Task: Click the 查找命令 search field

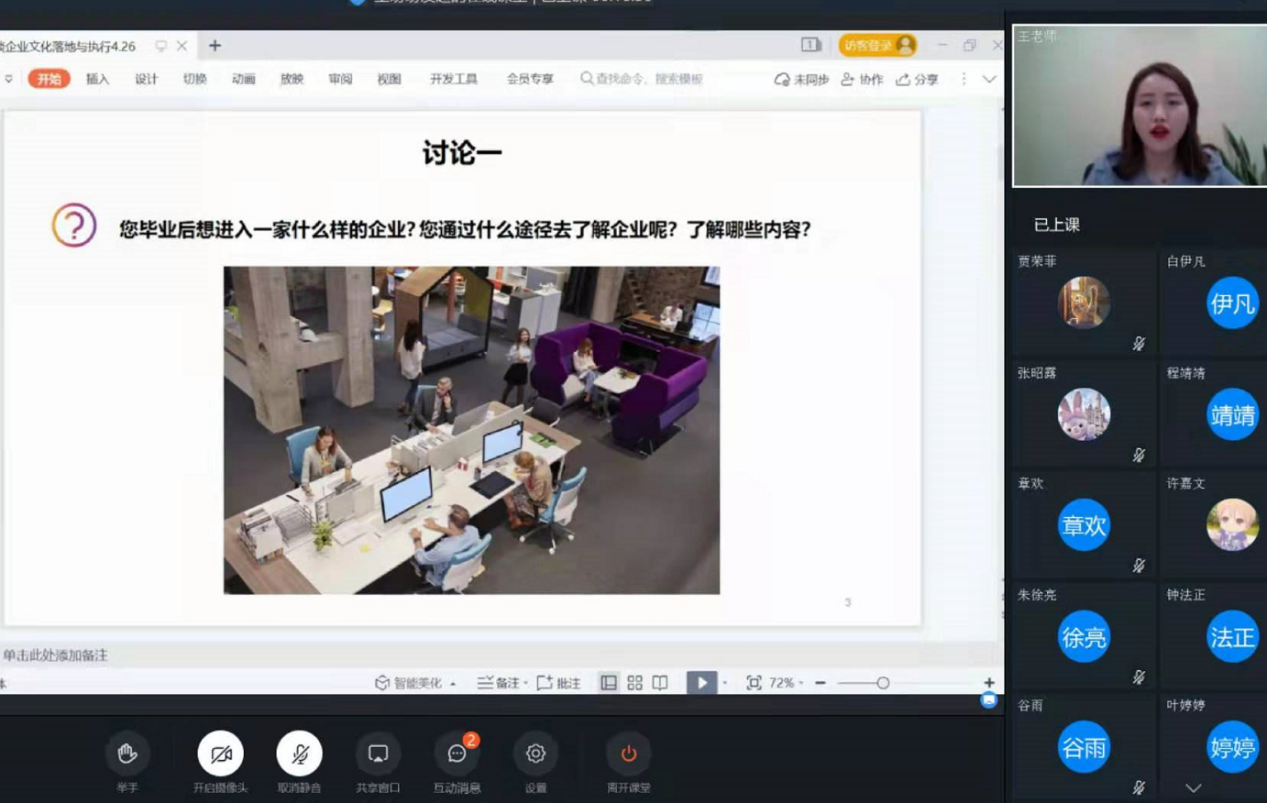Action: coord(642,79)
